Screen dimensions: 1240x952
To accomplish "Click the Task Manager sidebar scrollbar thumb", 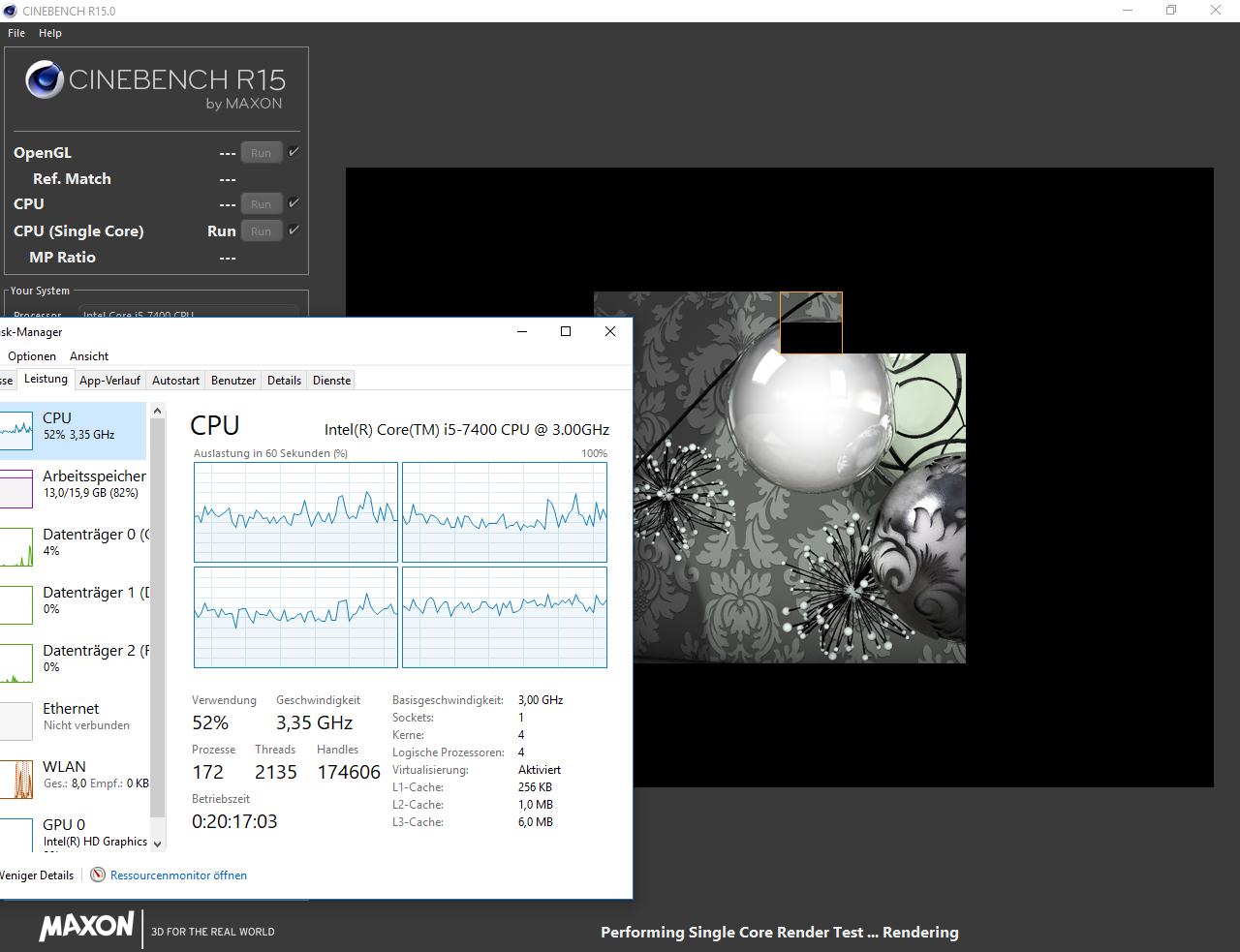I will click(x=158, y=616).
